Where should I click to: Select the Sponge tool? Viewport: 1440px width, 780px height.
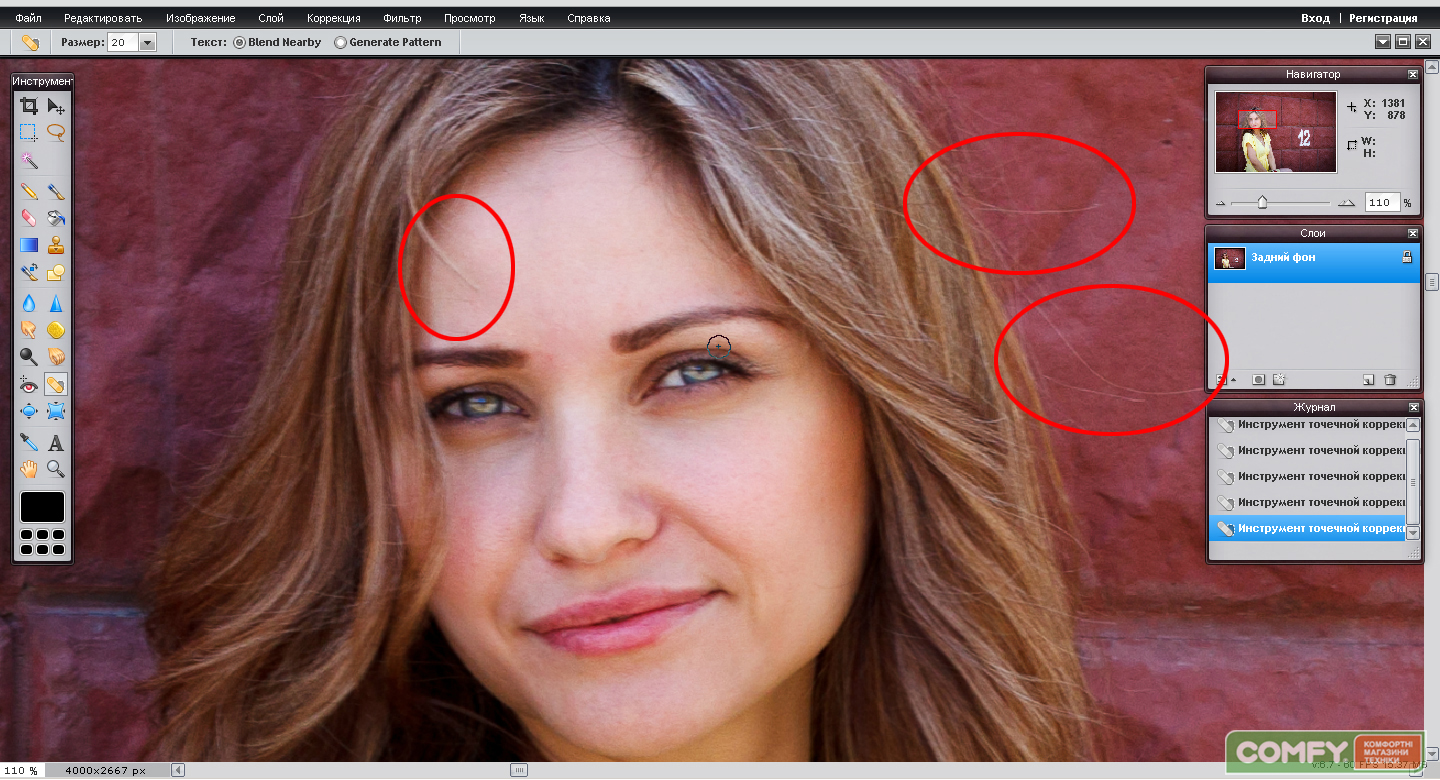tap(56, 329)
